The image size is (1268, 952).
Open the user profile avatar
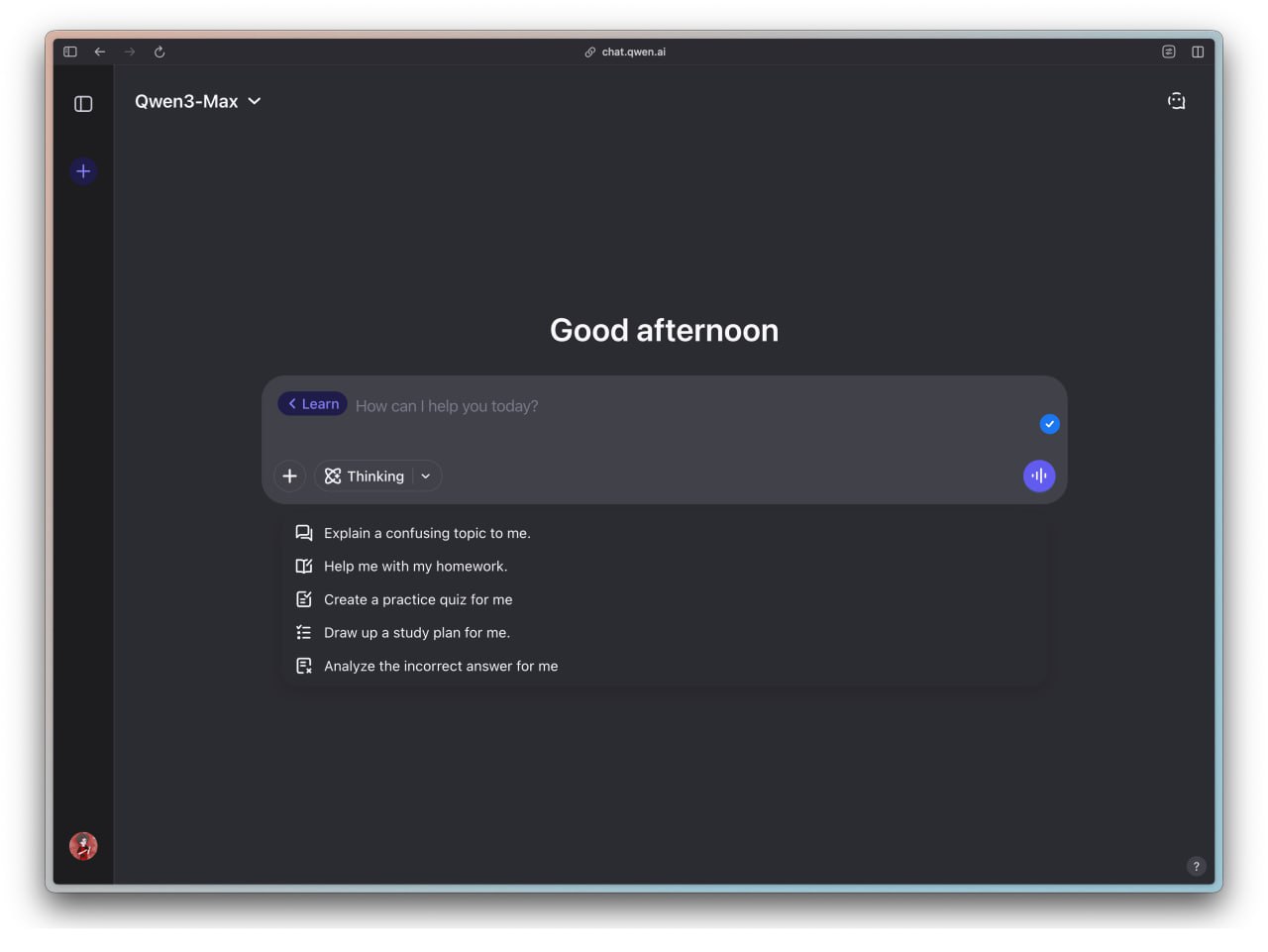click(x=83, y=846)
